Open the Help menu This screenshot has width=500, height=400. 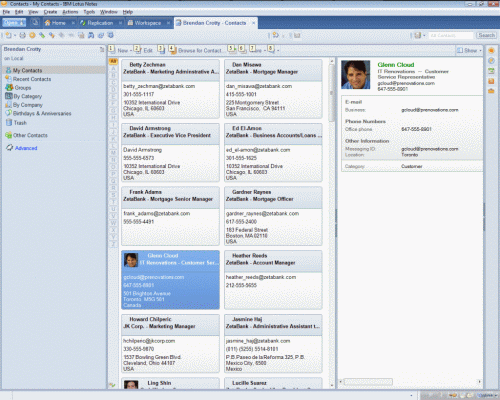(x=127, y=12)
